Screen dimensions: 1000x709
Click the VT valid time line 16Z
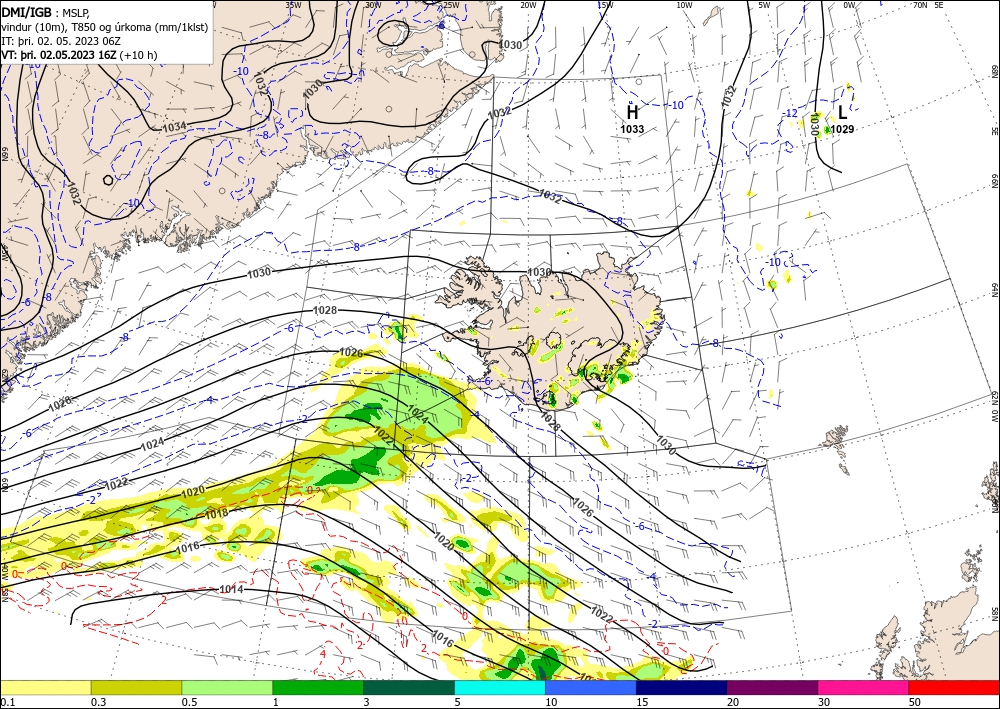(79, 55)
